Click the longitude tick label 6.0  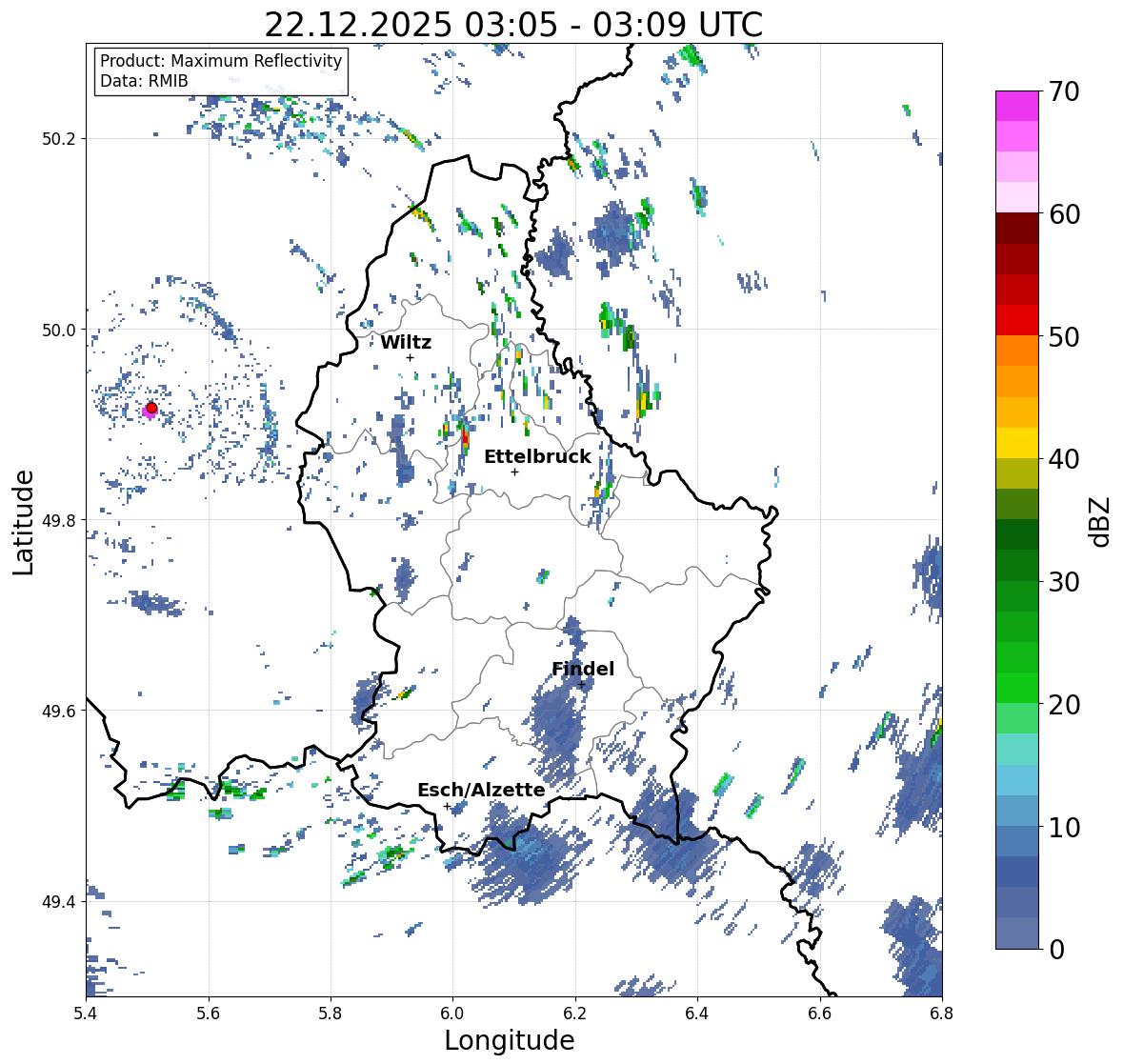pyautogui.click(x=452, y=1014)
